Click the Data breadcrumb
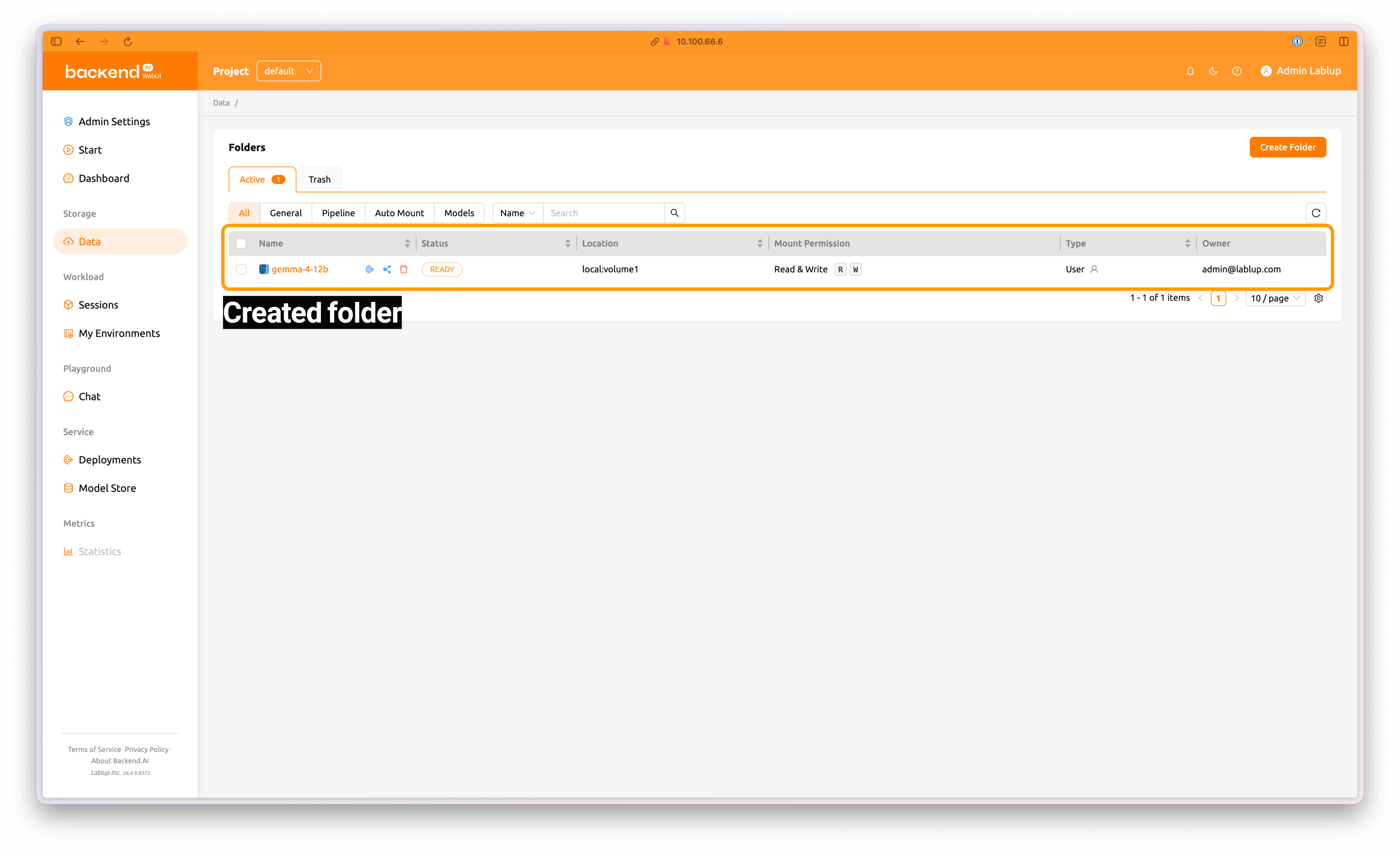The height and width of the screenshot is (852, 1400). pyautogui.click(x=221, y=103)
